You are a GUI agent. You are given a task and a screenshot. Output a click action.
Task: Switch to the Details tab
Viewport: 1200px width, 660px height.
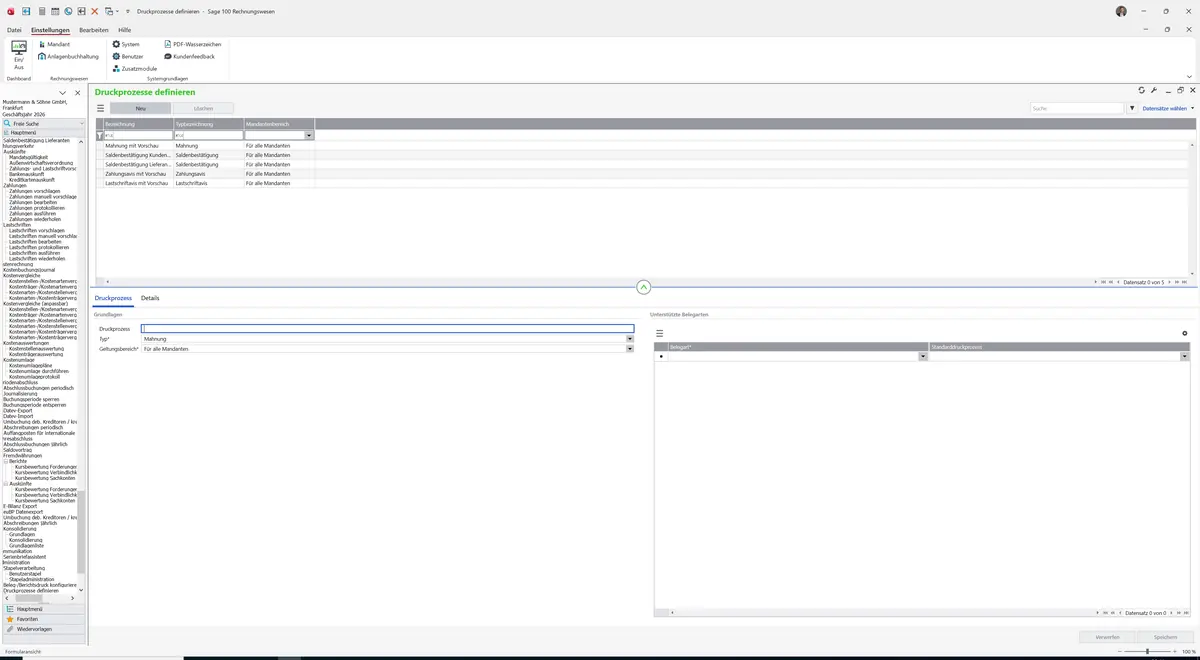[x=150, y=298]
